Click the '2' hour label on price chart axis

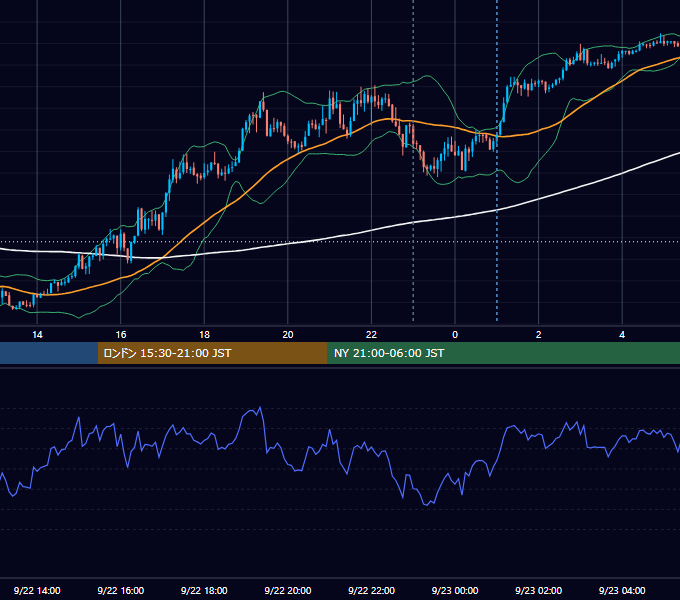[539, 335]
